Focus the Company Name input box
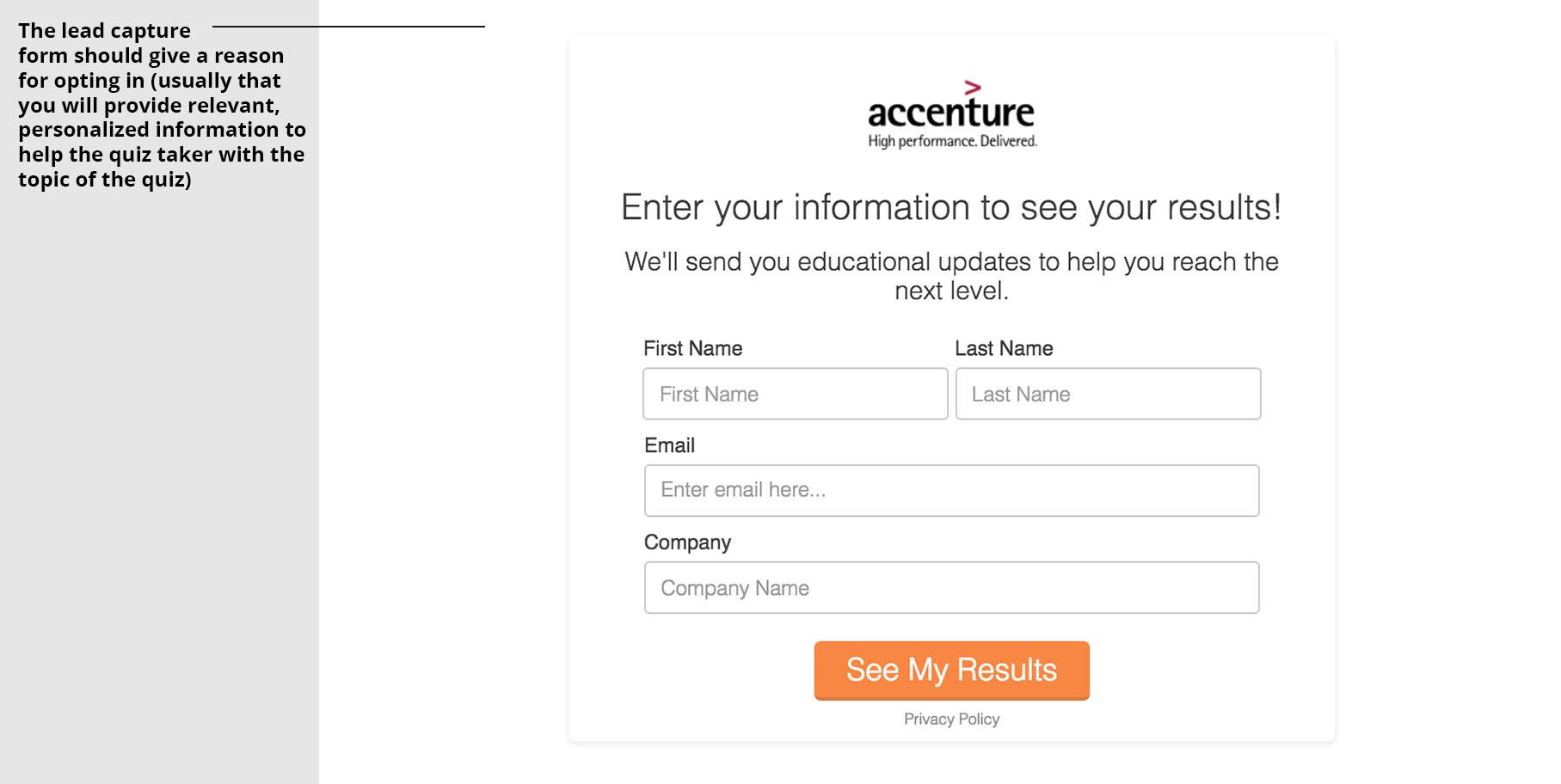 point(951,588)
